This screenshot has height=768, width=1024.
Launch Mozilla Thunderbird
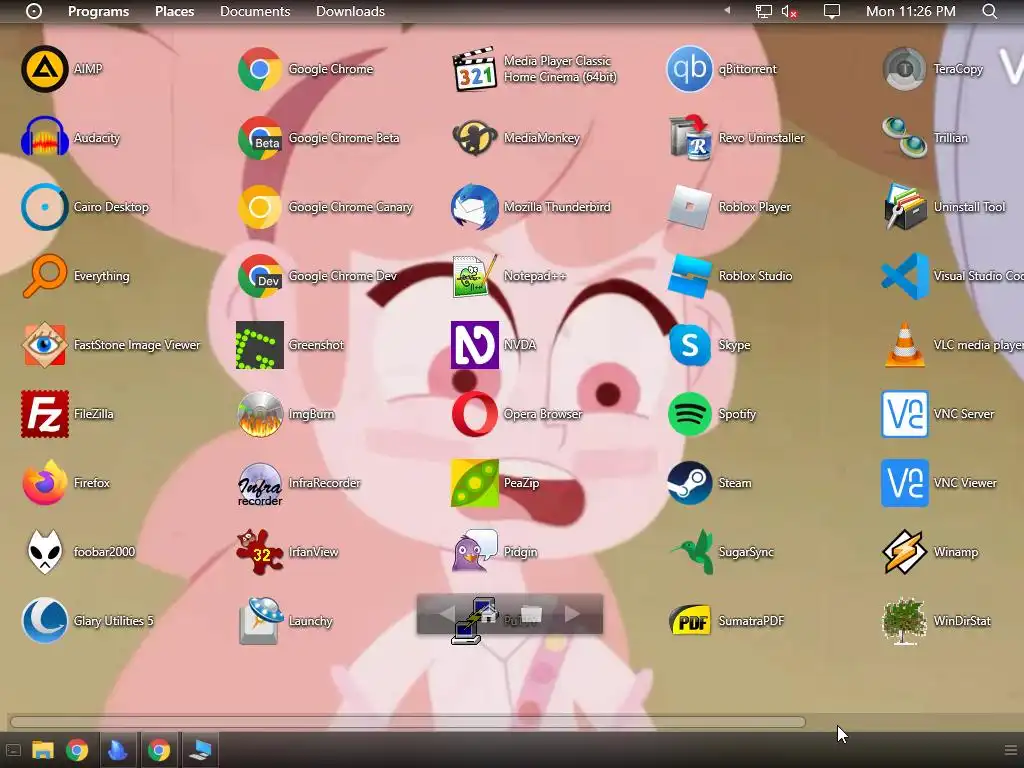click(x=475, y=207)
